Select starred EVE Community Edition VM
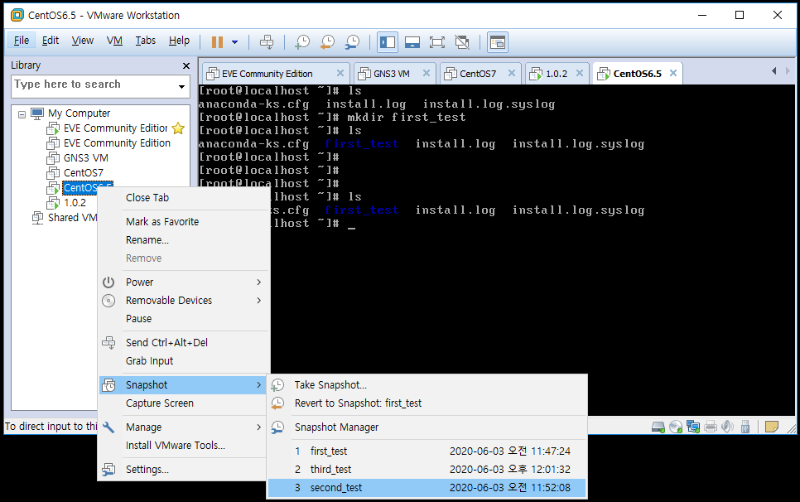 point(115,128)
